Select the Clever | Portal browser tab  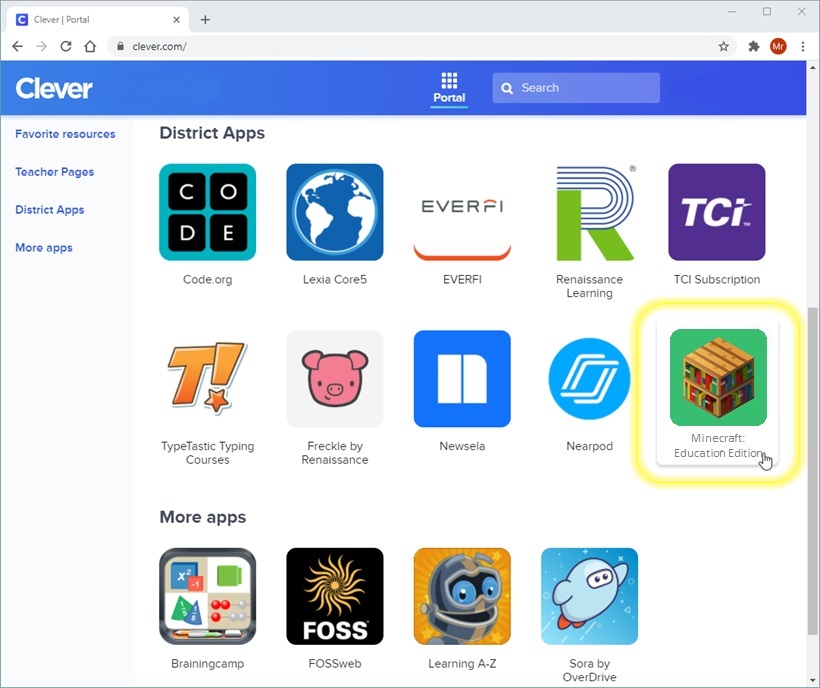[x=97, y=20]
